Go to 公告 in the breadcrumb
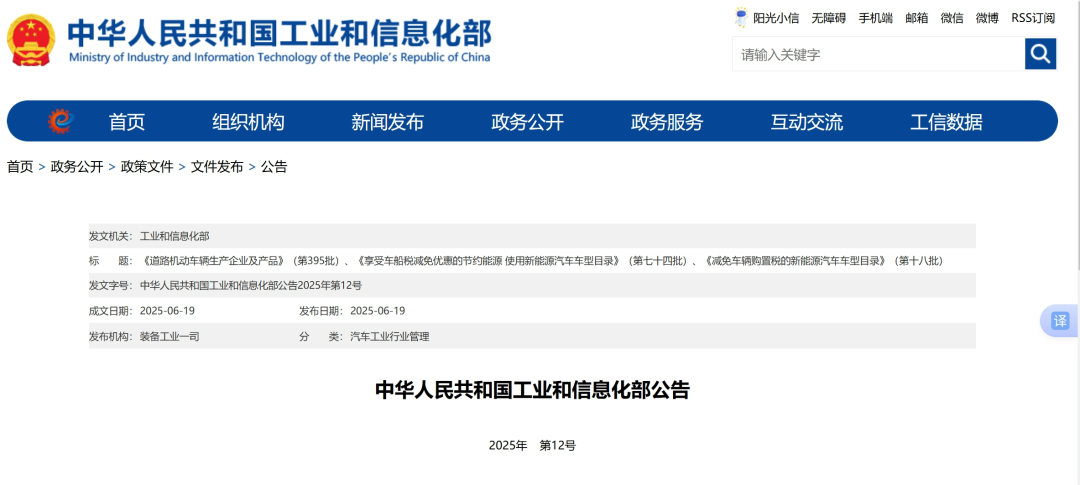Image resolution: width=1080 pixels, height=485 pixels. point(273,167)
